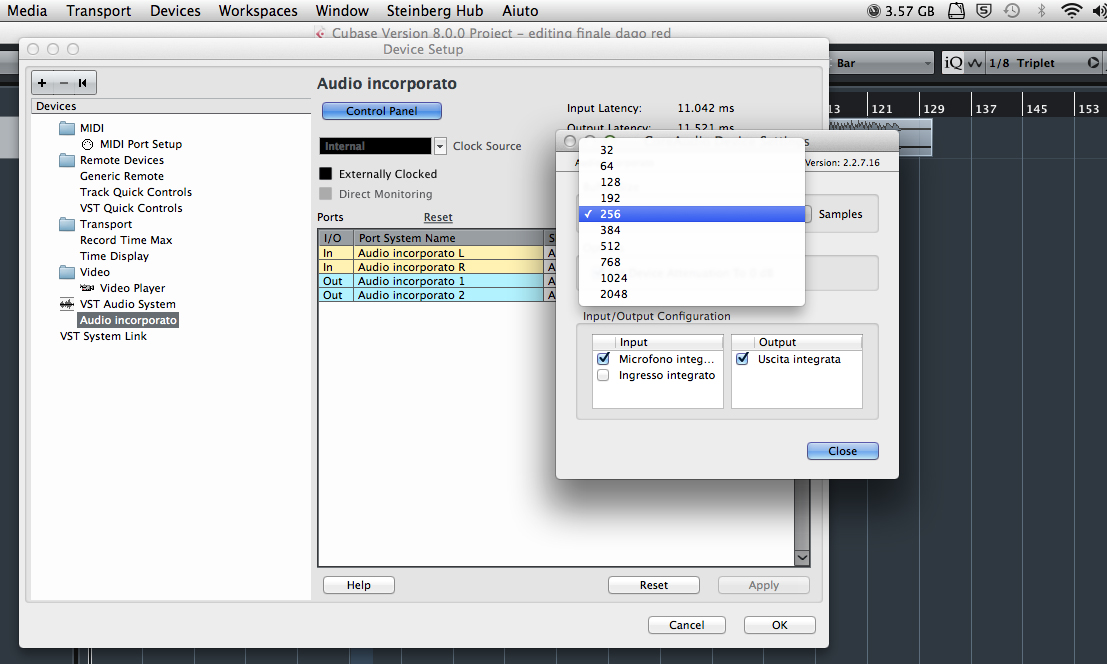The image size is (1107, 664).
Task: Select the Audio incorporato L port row
Action: point(437,253)
